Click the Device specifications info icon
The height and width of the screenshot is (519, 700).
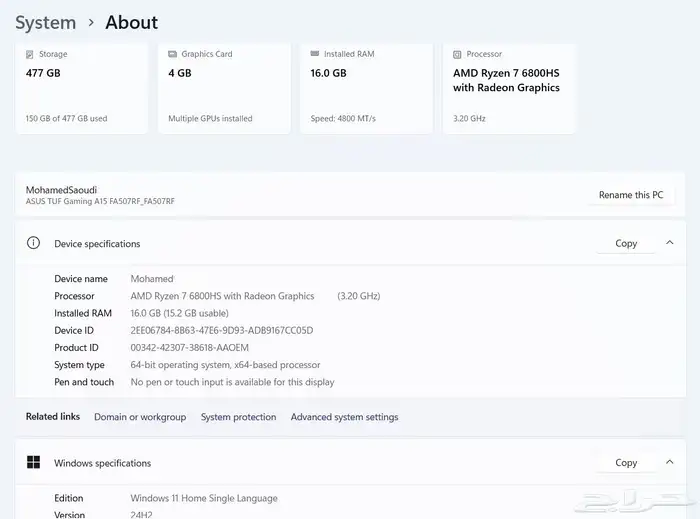point(33,243)
